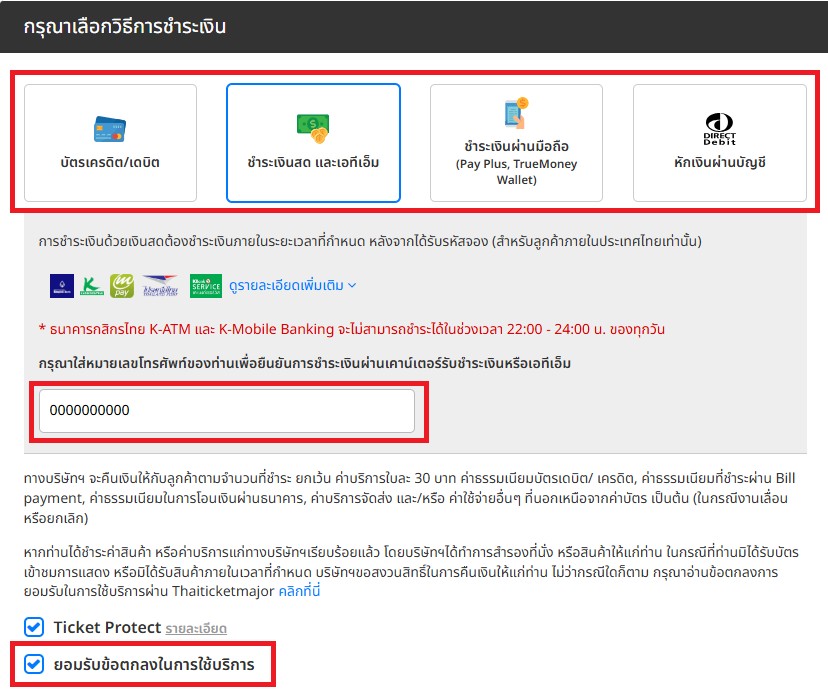Open the terms link คลิกที่นี่
The height and width of the screenshot is (699, 828).
point(299,591)
